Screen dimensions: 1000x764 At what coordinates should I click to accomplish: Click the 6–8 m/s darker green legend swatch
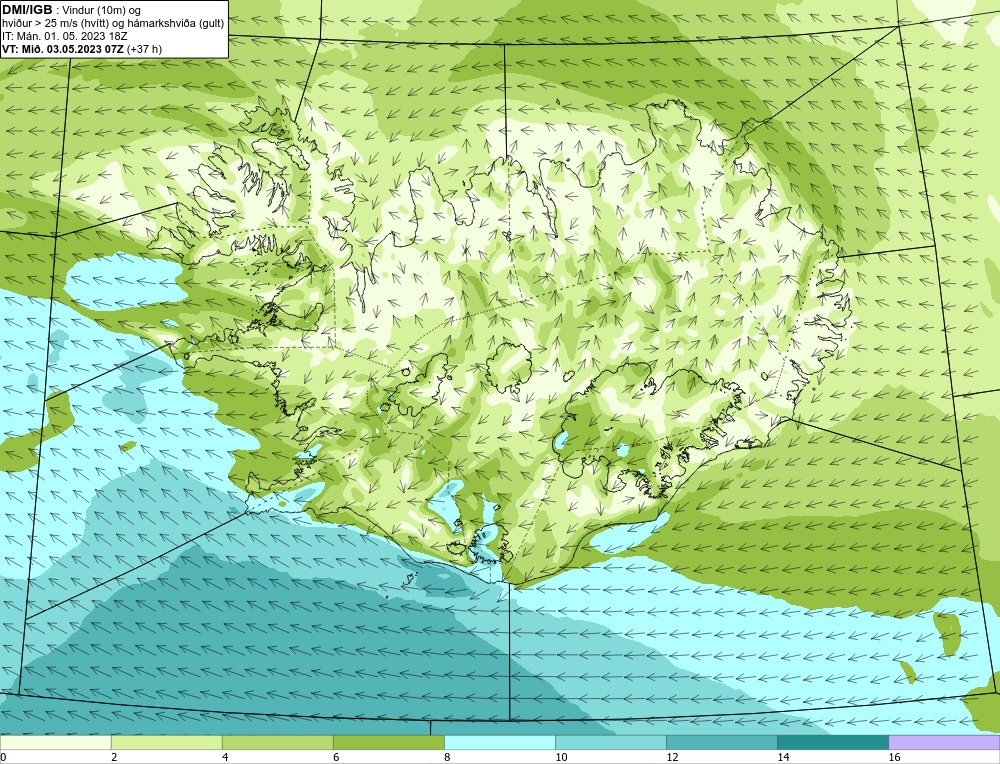[388, 742]
